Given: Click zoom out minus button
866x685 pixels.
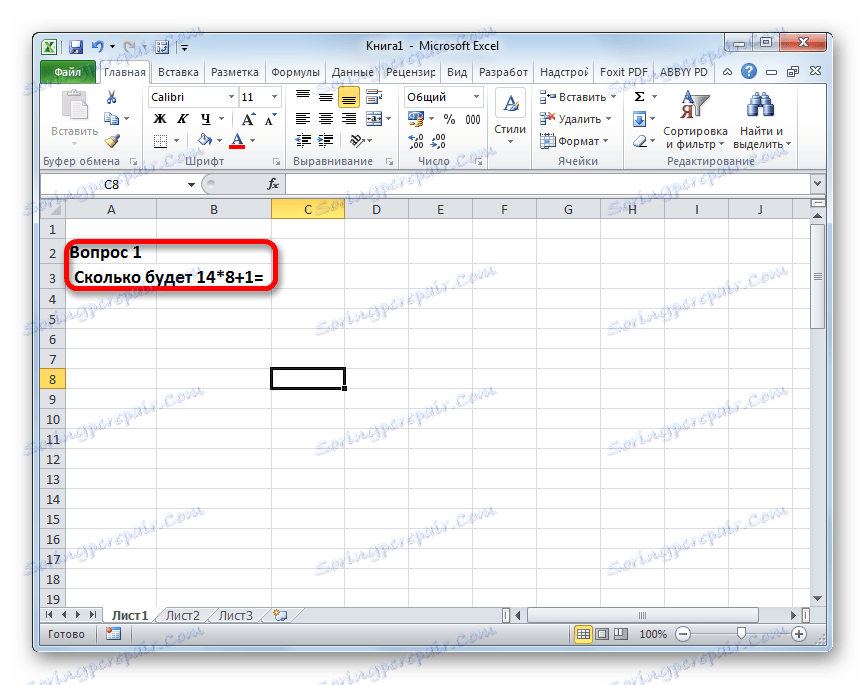Looking at the screenshot, I should (683, 634).
